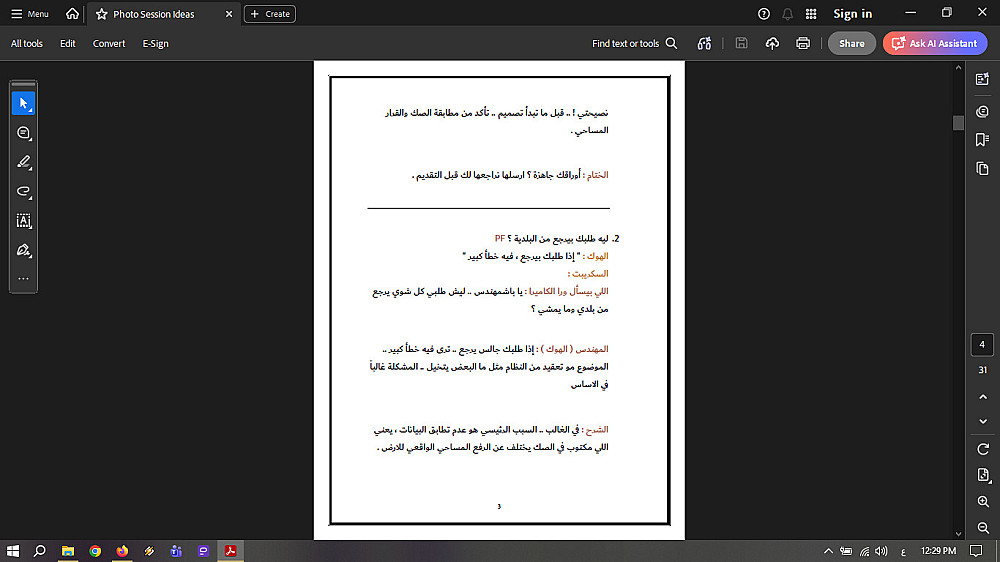Click the 12:29 PM clock
1000x562 pixels.
[938, 551]
